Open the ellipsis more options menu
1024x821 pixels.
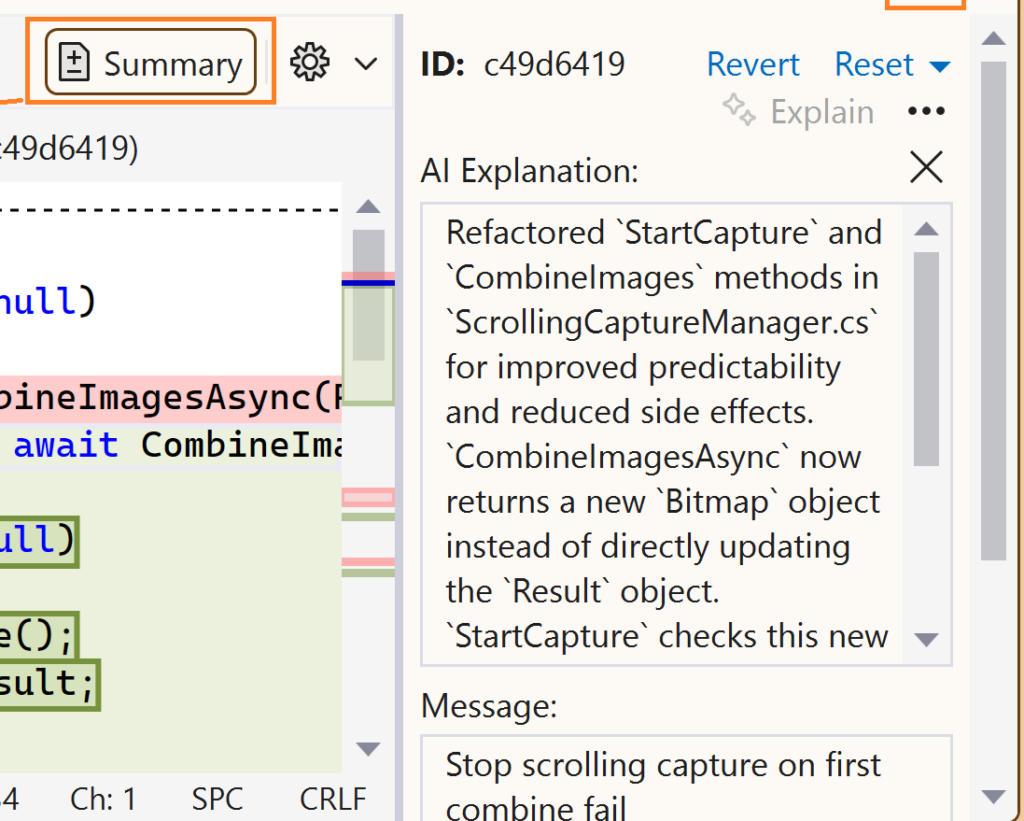926,111
